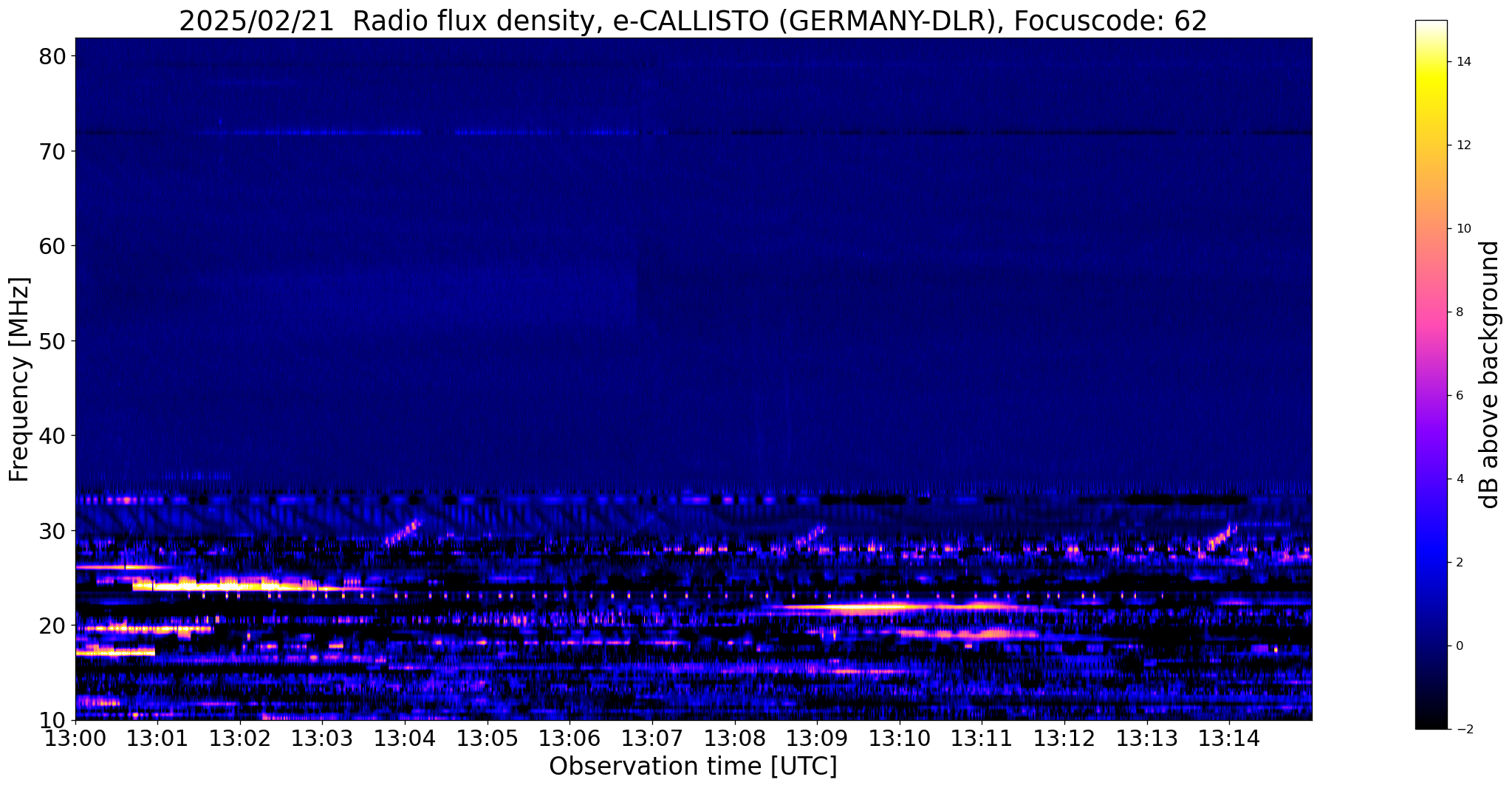Click the 13:09 time tick label

817,738
